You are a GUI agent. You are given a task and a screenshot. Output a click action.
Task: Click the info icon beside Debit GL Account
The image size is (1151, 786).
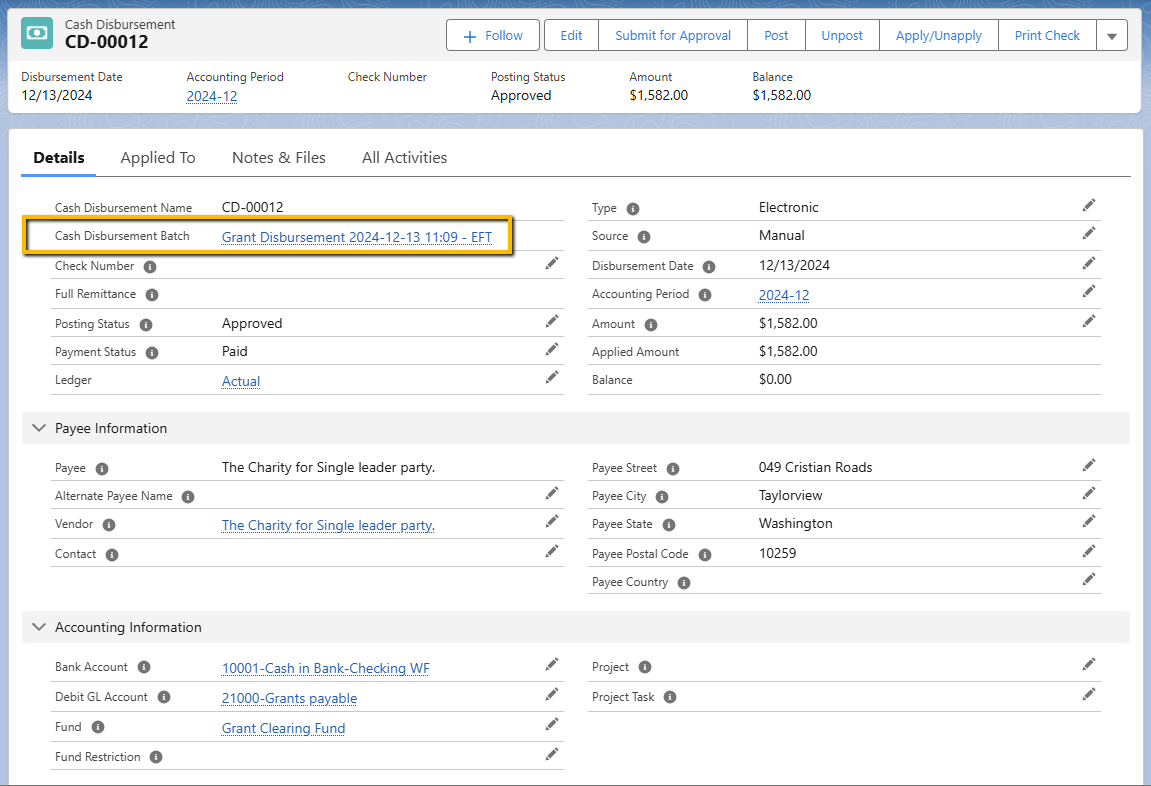point(164,697)
